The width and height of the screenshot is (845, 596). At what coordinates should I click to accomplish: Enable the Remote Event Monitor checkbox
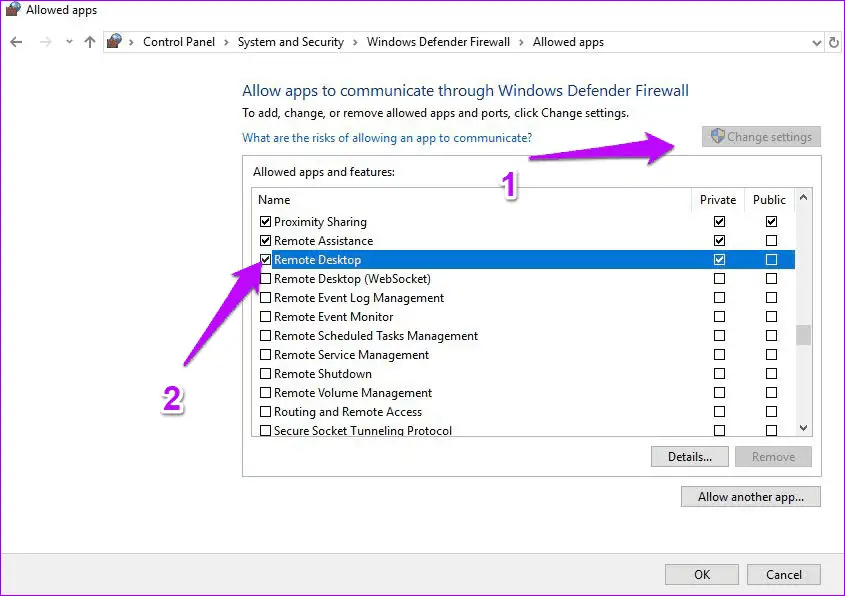pos(265,316)
